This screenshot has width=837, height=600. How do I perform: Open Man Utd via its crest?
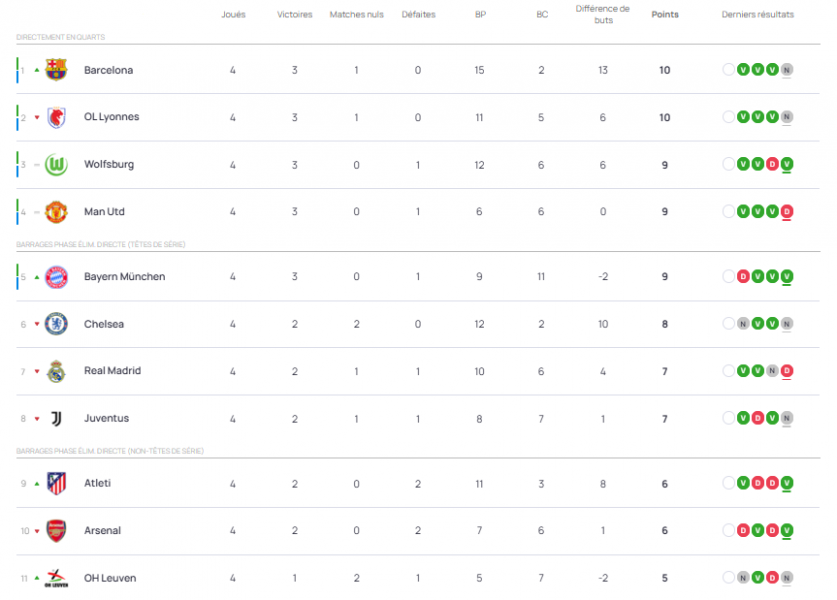58,211
